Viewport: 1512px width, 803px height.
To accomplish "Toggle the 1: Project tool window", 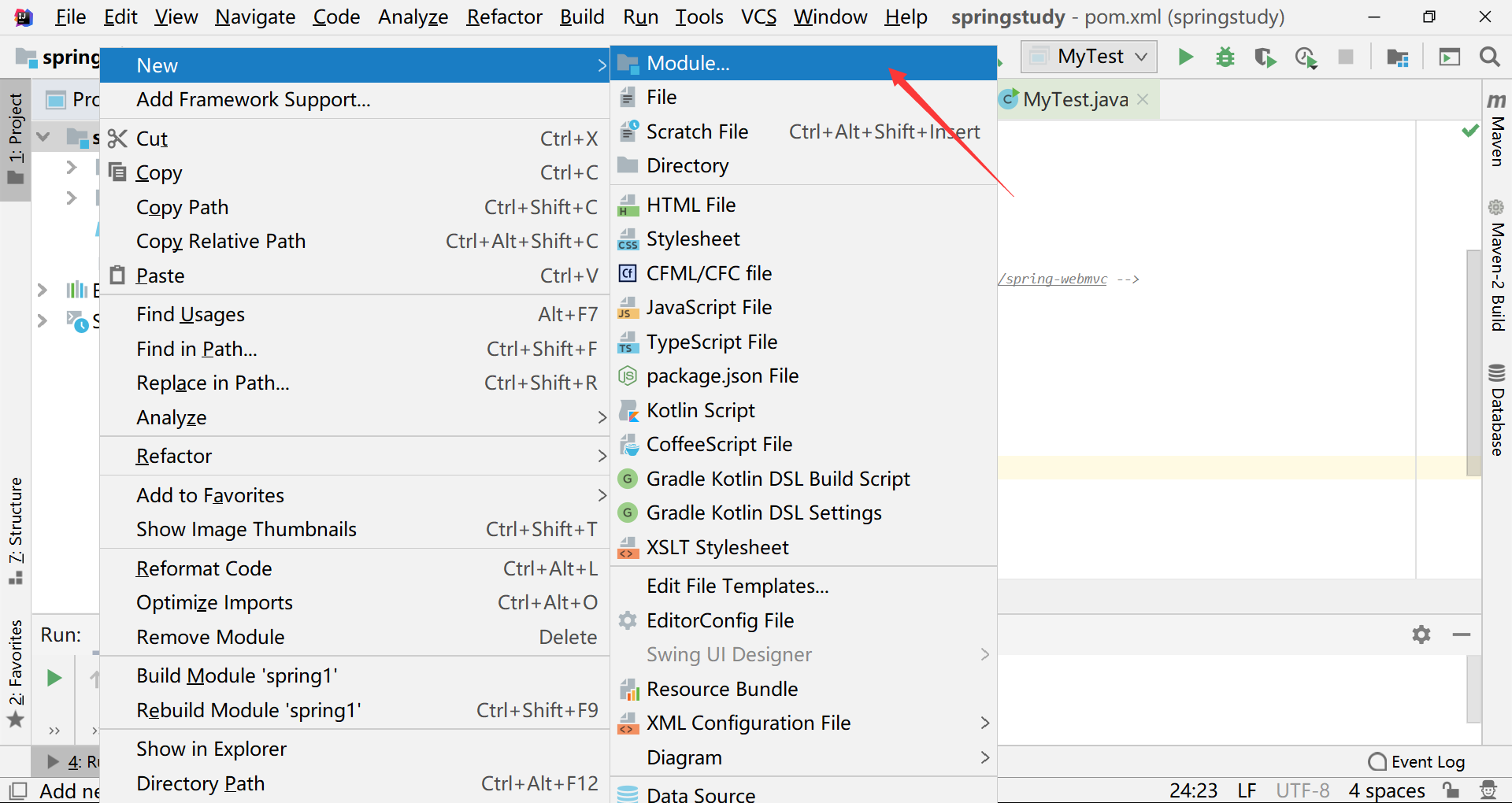I will click(x=16, y=139).
